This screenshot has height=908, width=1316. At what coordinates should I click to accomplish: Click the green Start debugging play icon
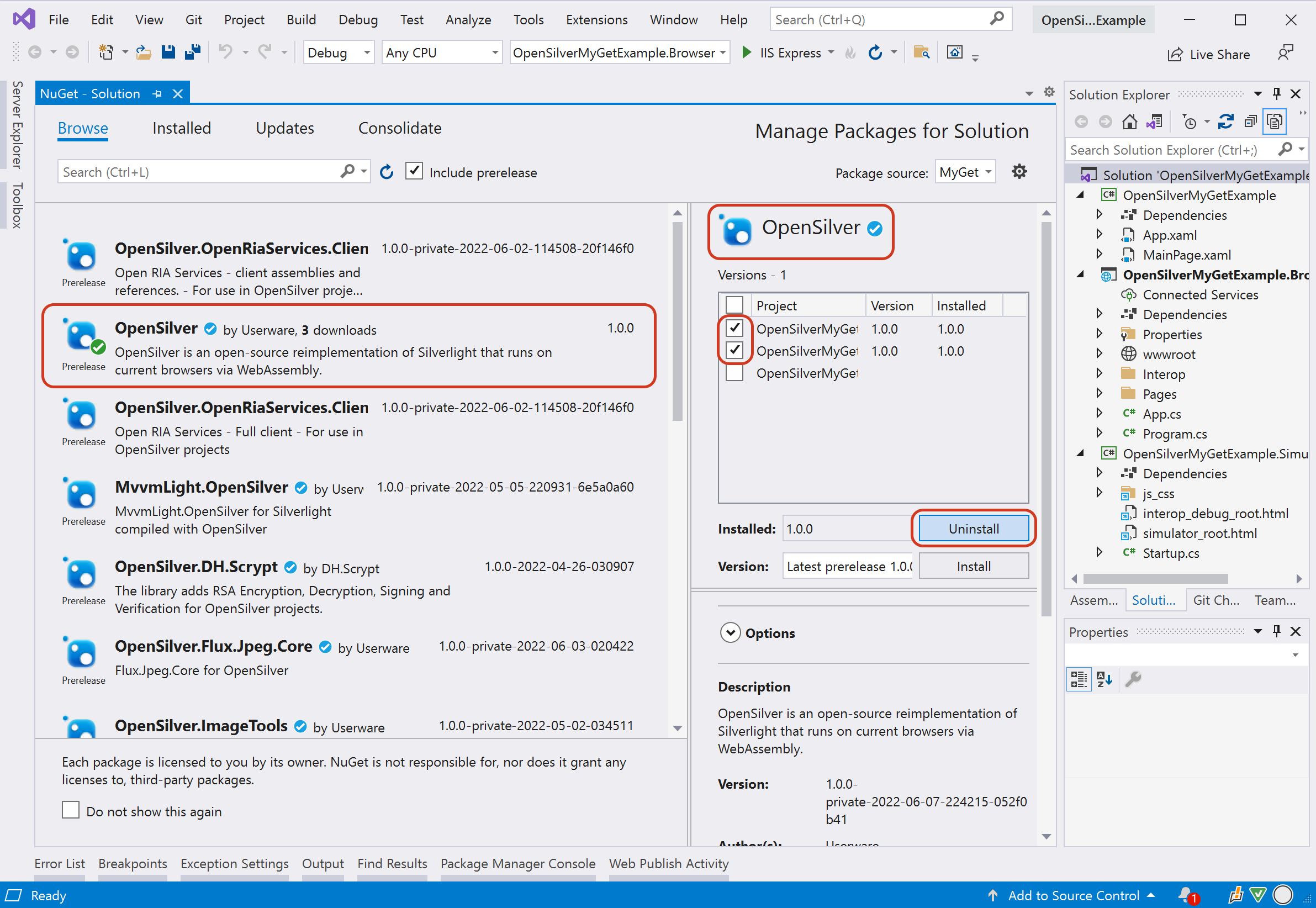click(x=746, y=52)
